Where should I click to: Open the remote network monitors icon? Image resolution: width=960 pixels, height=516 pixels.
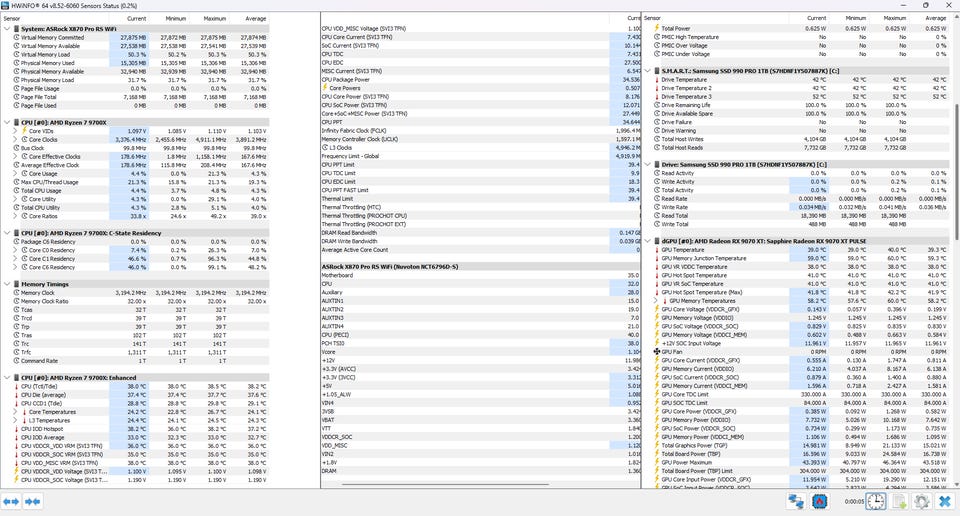(x=796, y=502)
